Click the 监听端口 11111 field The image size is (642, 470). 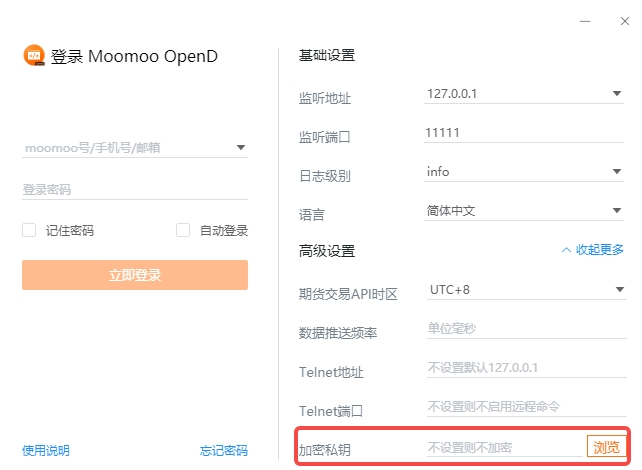tap(524, 132)
